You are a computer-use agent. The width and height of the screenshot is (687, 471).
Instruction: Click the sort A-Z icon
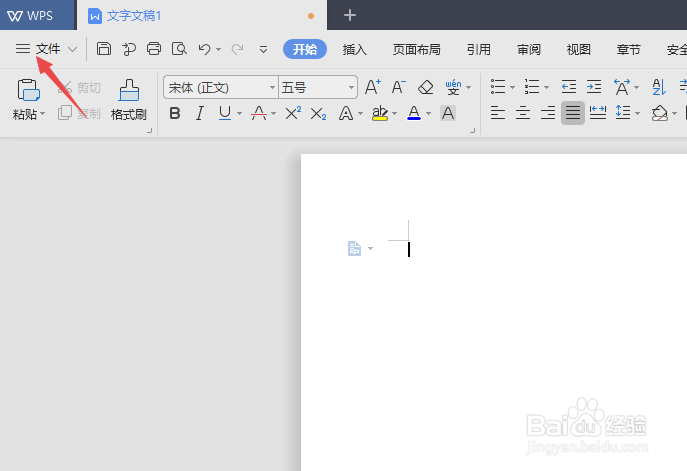pos(659,87)
